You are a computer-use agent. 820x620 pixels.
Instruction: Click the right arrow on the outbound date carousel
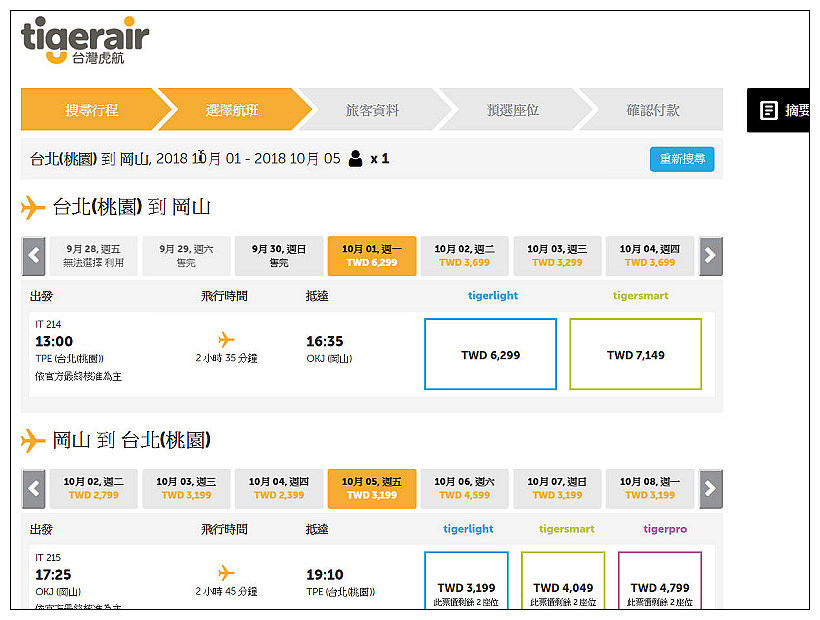pos(711,256)
